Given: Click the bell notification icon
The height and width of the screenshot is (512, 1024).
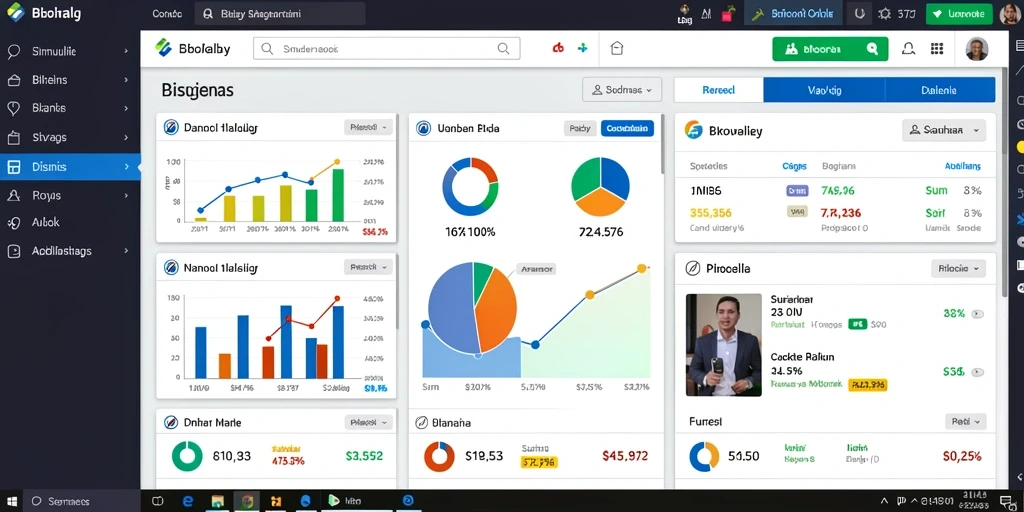Looking at the screenshot, I should tap(908, 49).
